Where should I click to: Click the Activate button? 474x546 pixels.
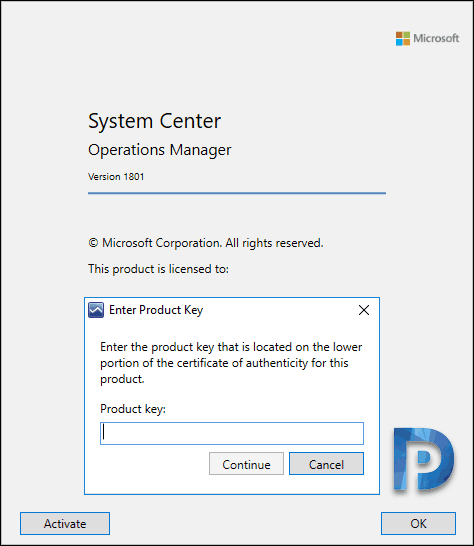[x=65, y=523]
